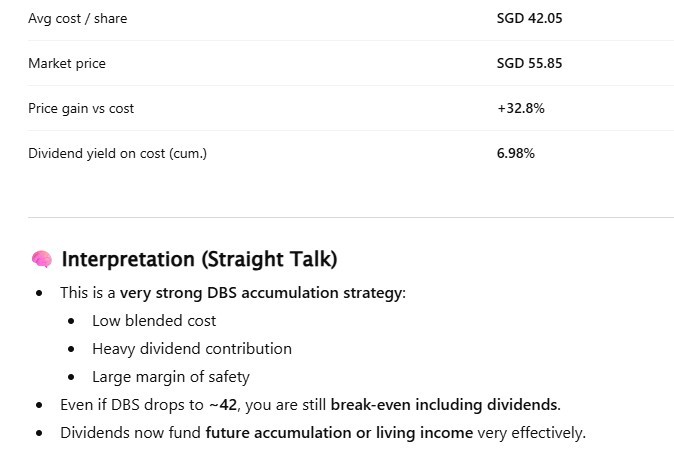The width and height of the screenshot is (674, 468).
Task: Click the "Large margin of safety" bullet
Action: [170, 377]
